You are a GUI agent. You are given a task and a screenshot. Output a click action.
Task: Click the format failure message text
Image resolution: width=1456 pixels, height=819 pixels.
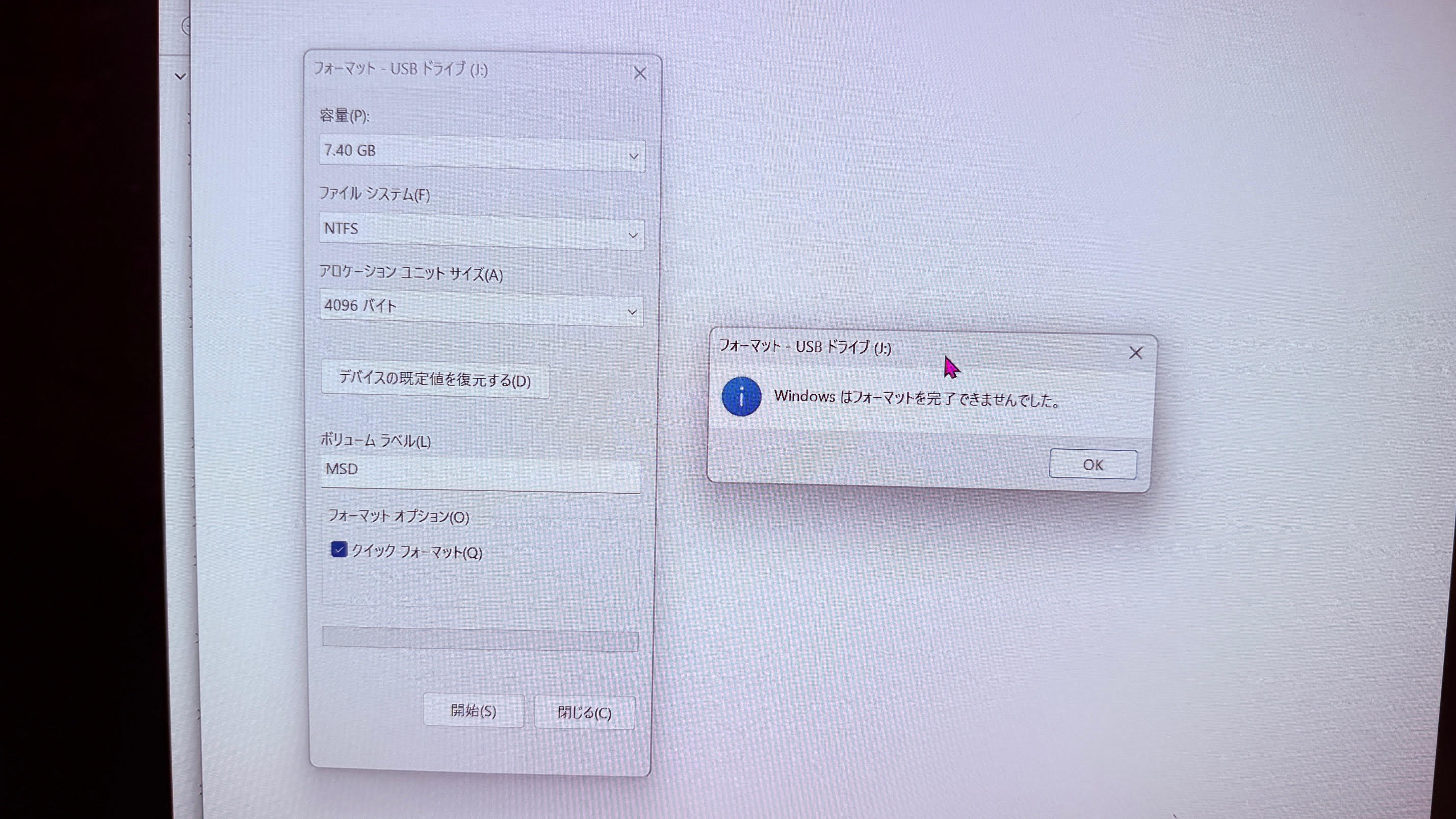[916, 398]
